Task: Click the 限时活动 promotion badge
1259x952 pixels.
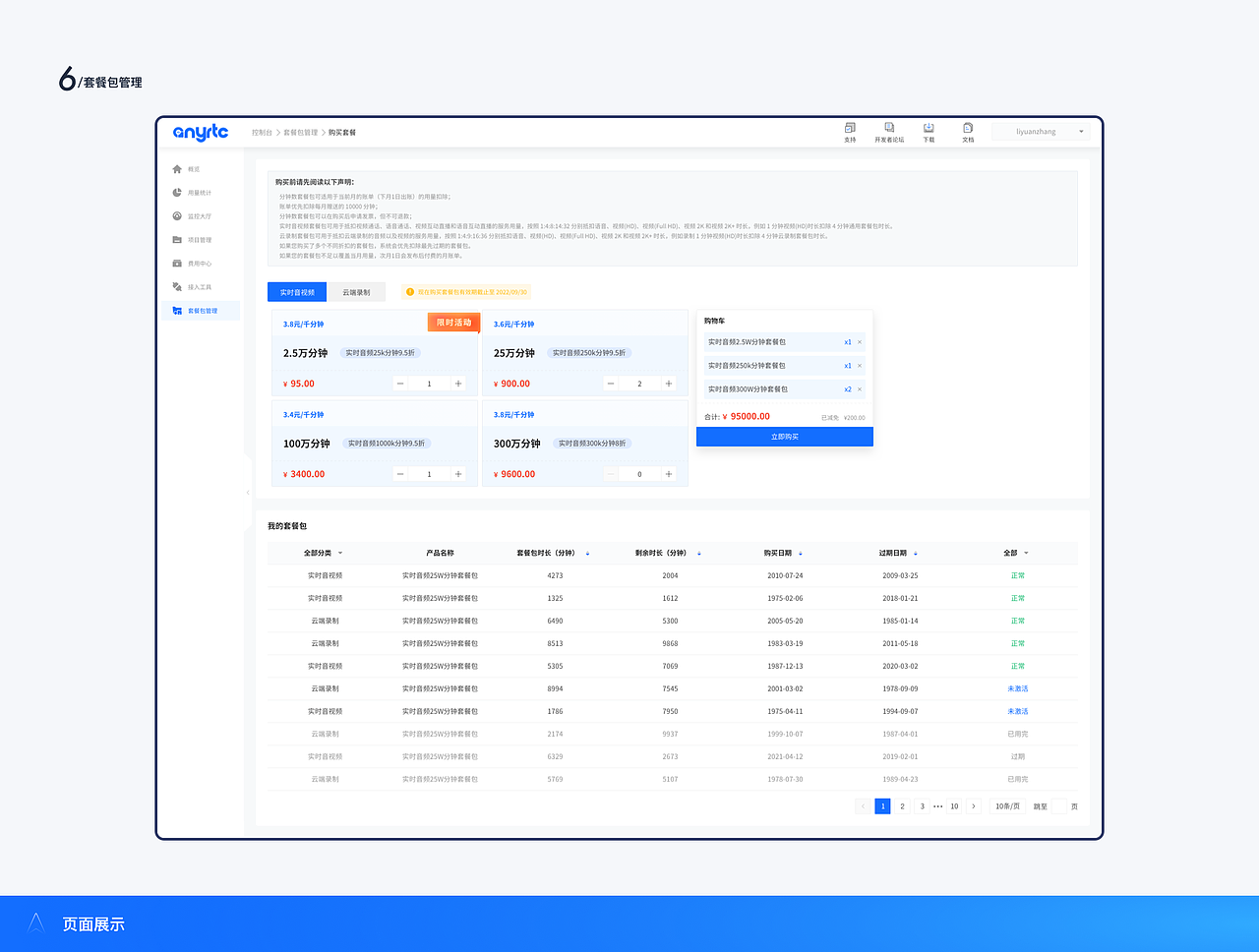Action: 453,323
